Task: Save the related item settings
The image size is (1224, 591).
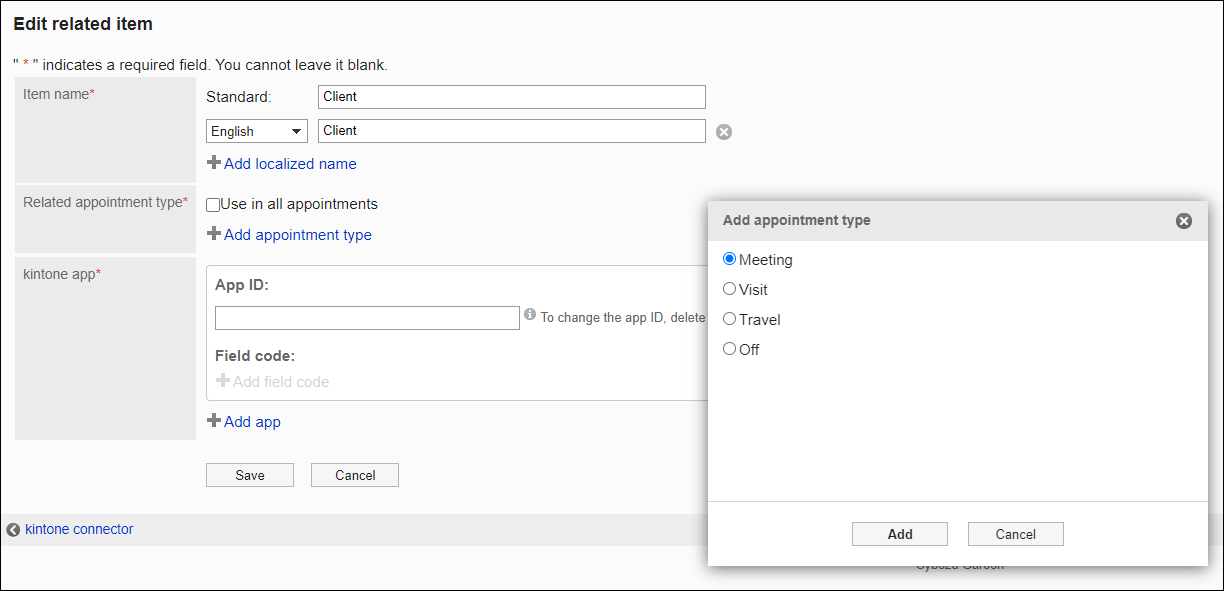Action: tap(249, 474)
